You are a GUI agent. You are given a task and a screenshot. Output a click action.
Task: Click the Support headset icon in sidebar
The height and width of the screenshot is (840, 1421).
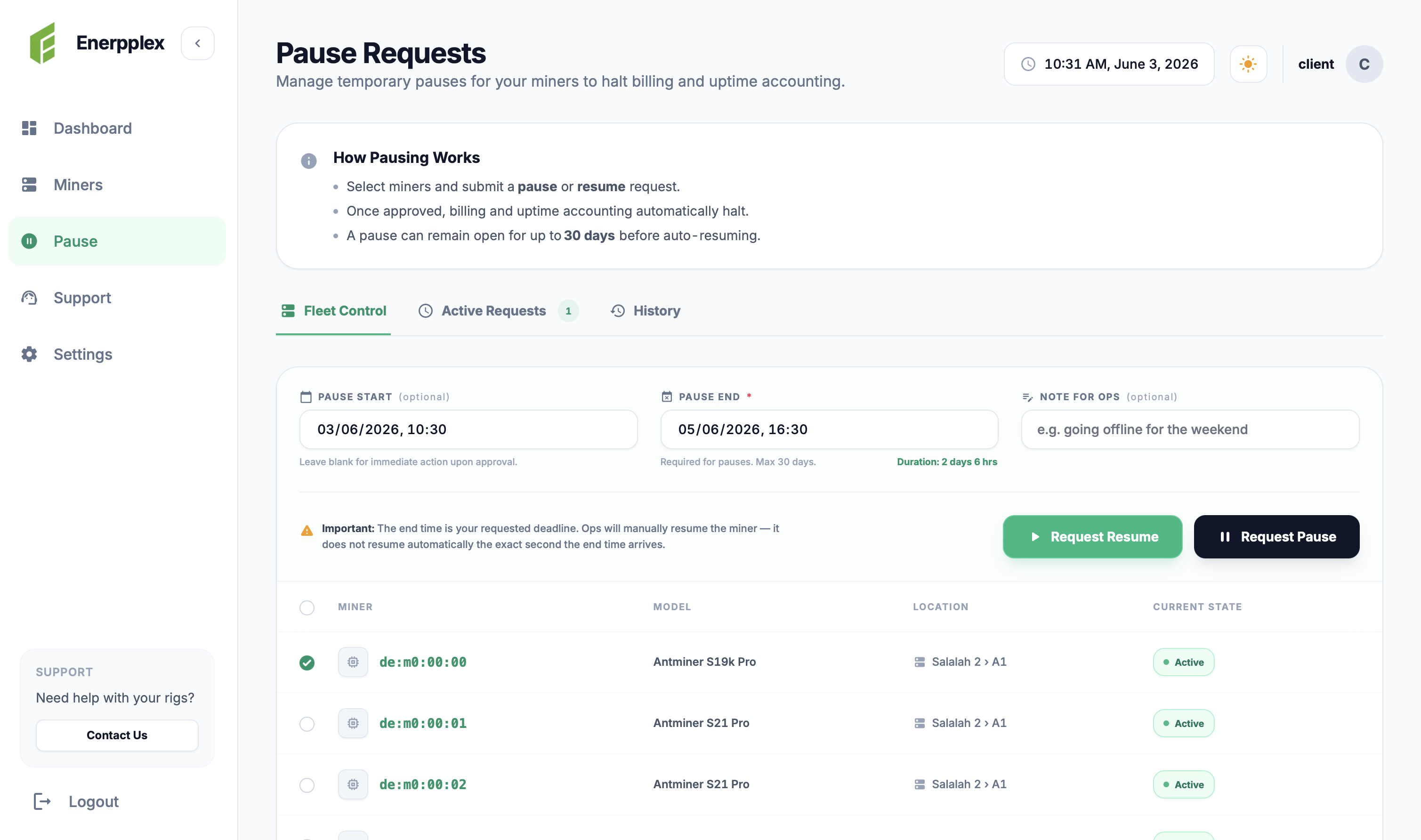[29, 298]
